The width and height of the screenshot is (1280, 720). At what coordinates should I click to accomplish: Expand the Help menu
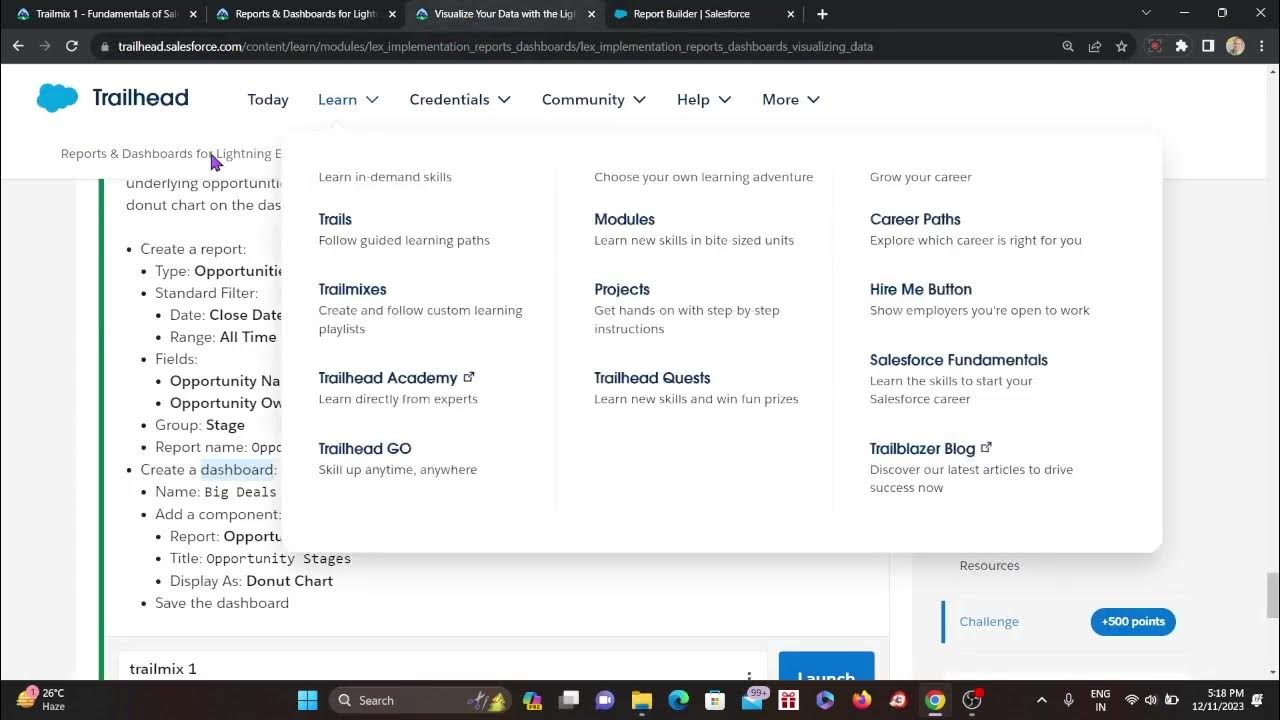click(704, 99)
